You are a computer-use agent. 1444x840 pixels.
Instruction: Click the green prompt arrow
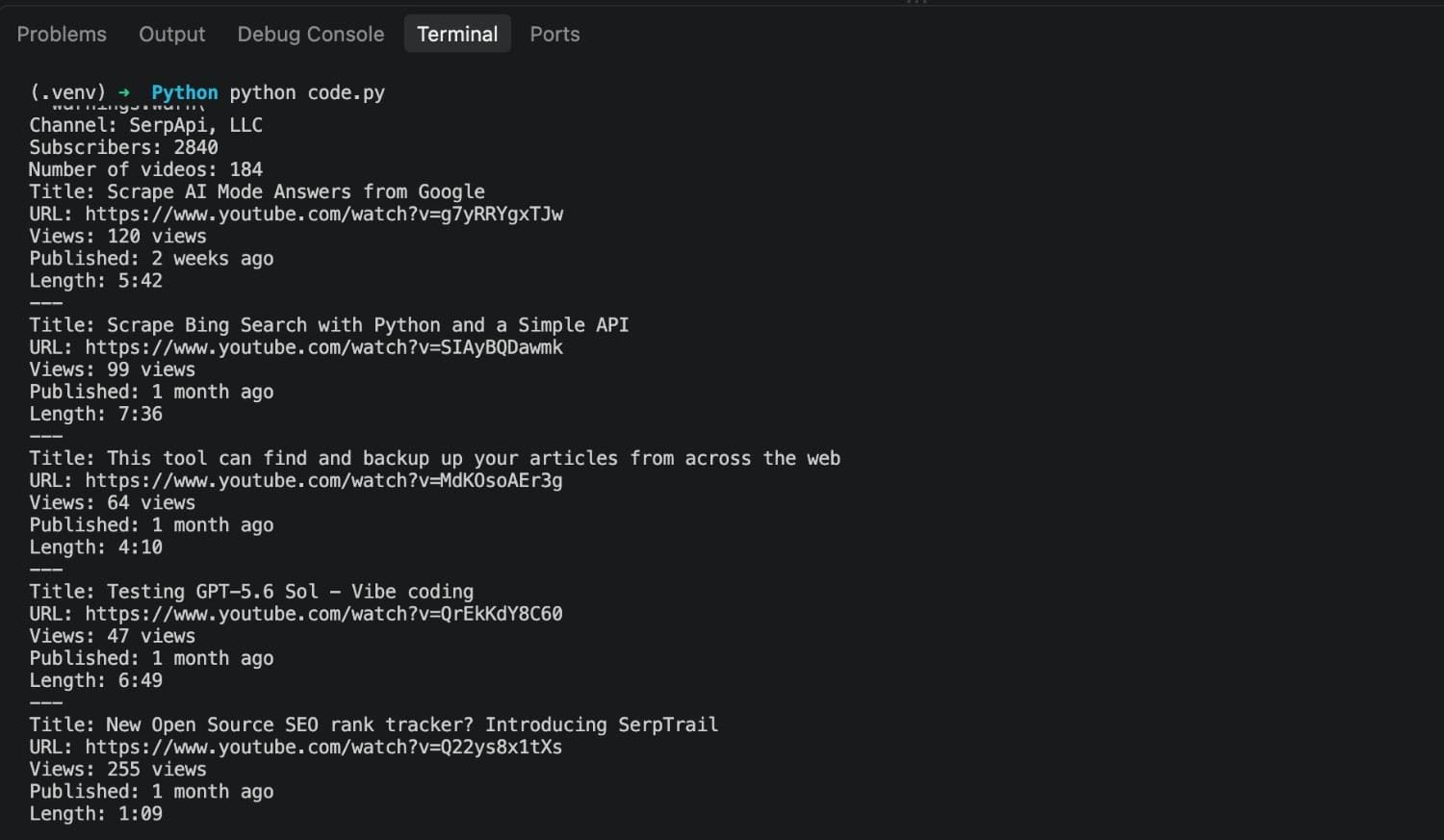pos(124,92)
